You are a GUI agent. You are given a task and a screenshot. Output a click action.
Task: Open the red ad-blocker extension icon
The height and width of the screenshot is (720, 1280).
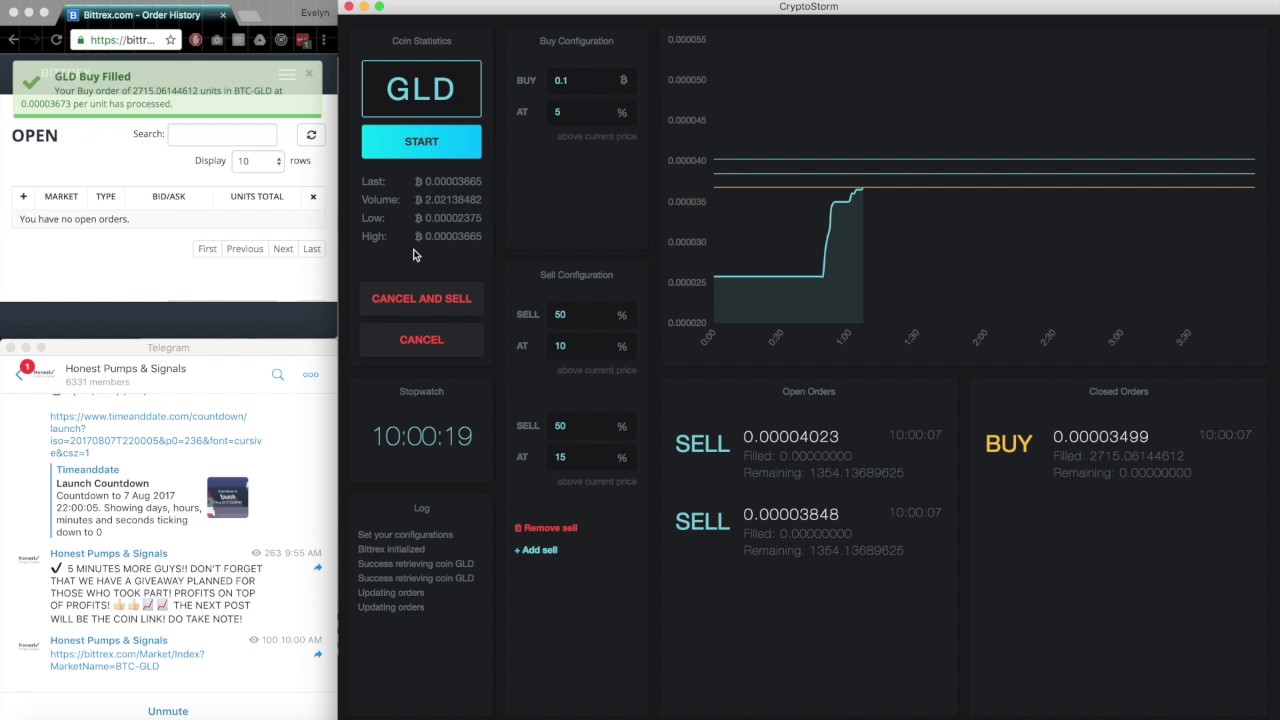click(x=195, y=40)
